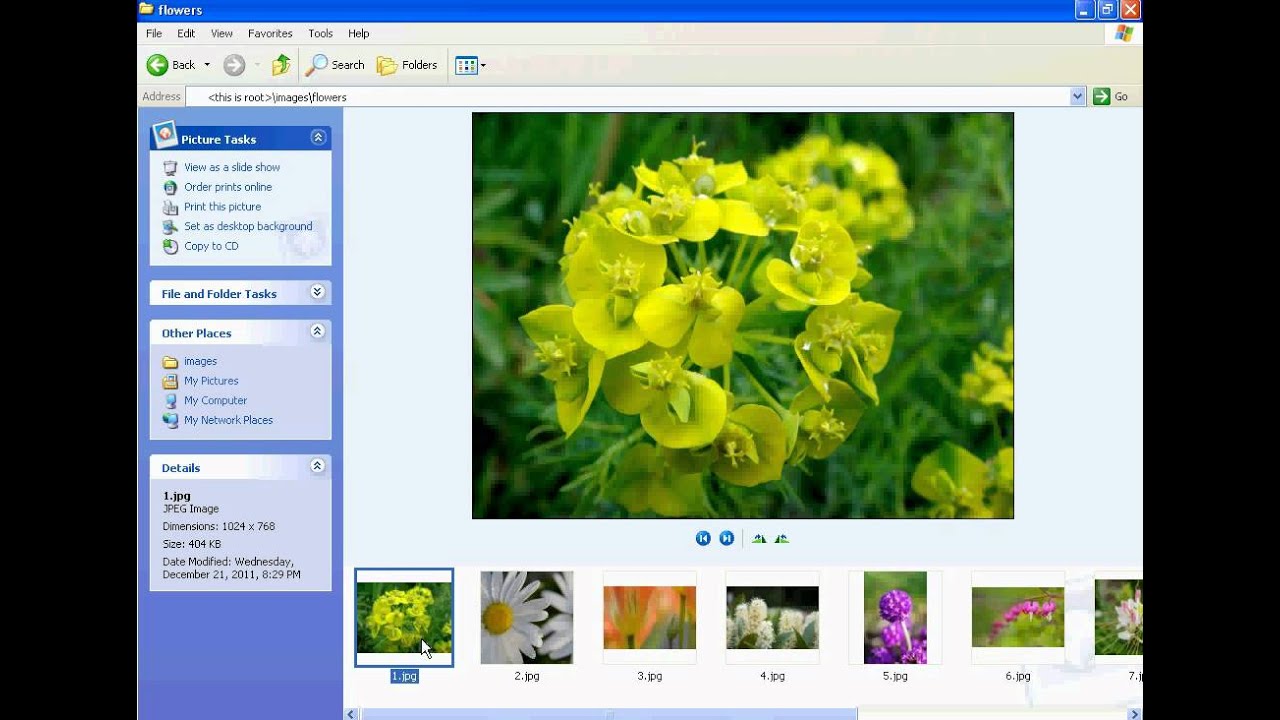The image size is (1280, 720).
Task: Open Forward history dropdown arrow
Action: pos(257,65)
